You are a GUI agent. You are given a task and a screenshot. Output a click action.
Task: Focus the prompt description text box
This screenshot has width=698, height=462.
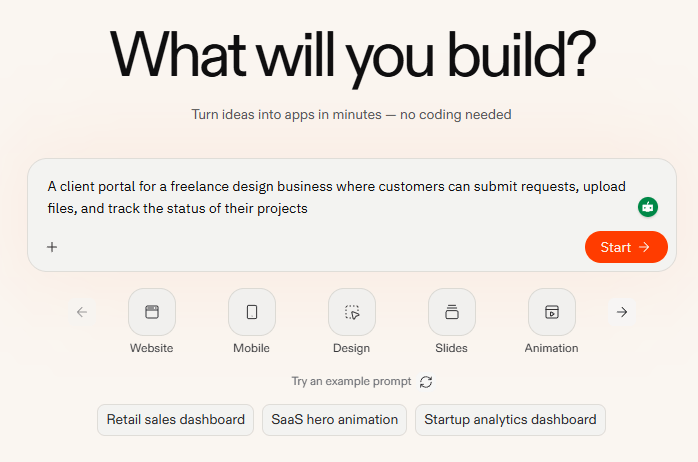pos(330,197)
